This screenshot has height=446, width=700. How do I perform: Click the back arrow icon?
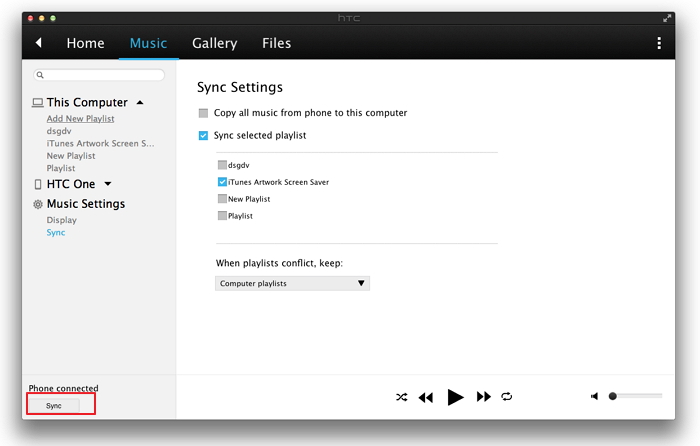[x=39, y=43]
